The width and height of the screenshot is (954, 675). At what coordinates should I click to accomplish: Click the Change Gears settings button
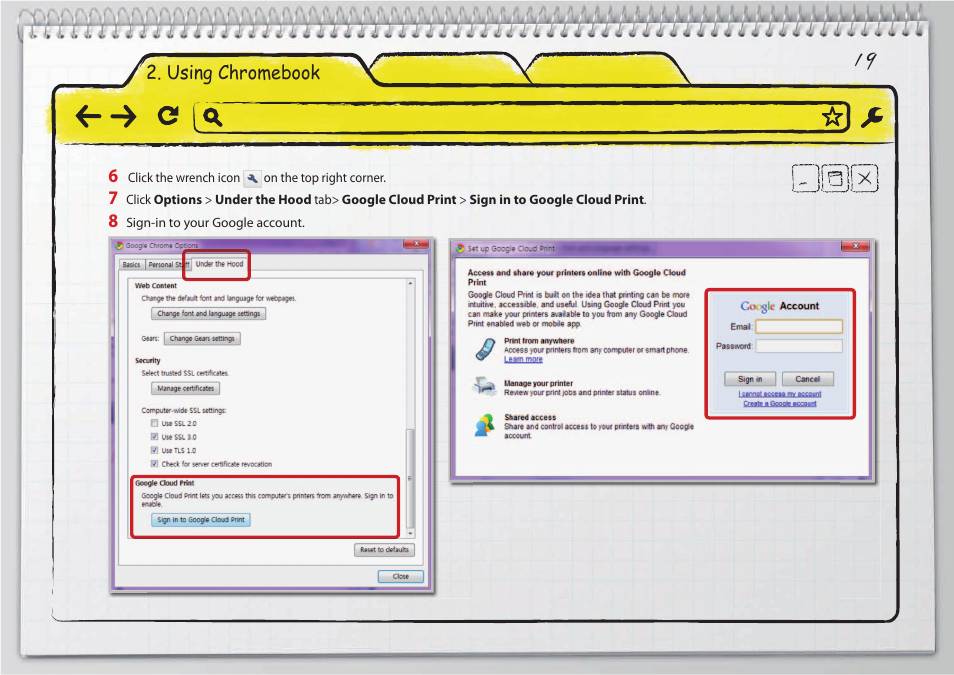[202, 338]
